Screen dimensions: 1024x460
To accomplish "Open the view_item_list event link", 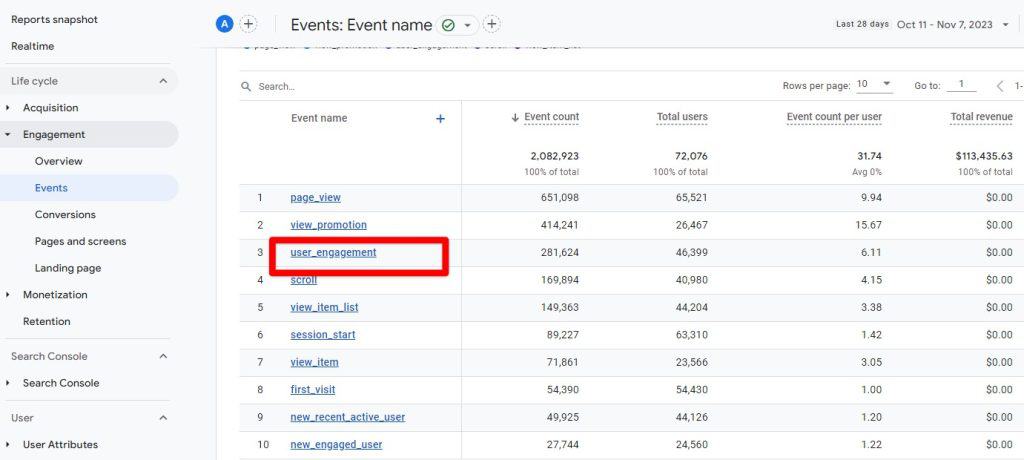I will point(324,307).
